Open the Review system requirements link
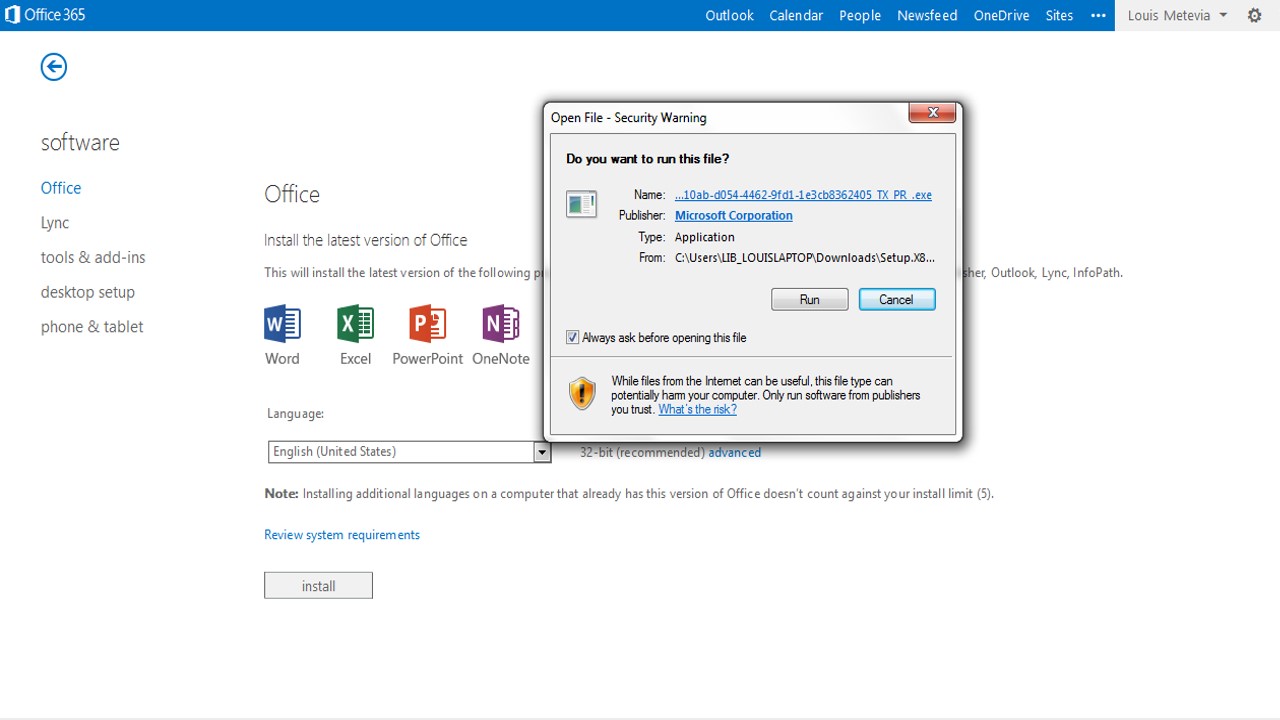The width and height of the screenshot is (1280, 720). (342, 535)
